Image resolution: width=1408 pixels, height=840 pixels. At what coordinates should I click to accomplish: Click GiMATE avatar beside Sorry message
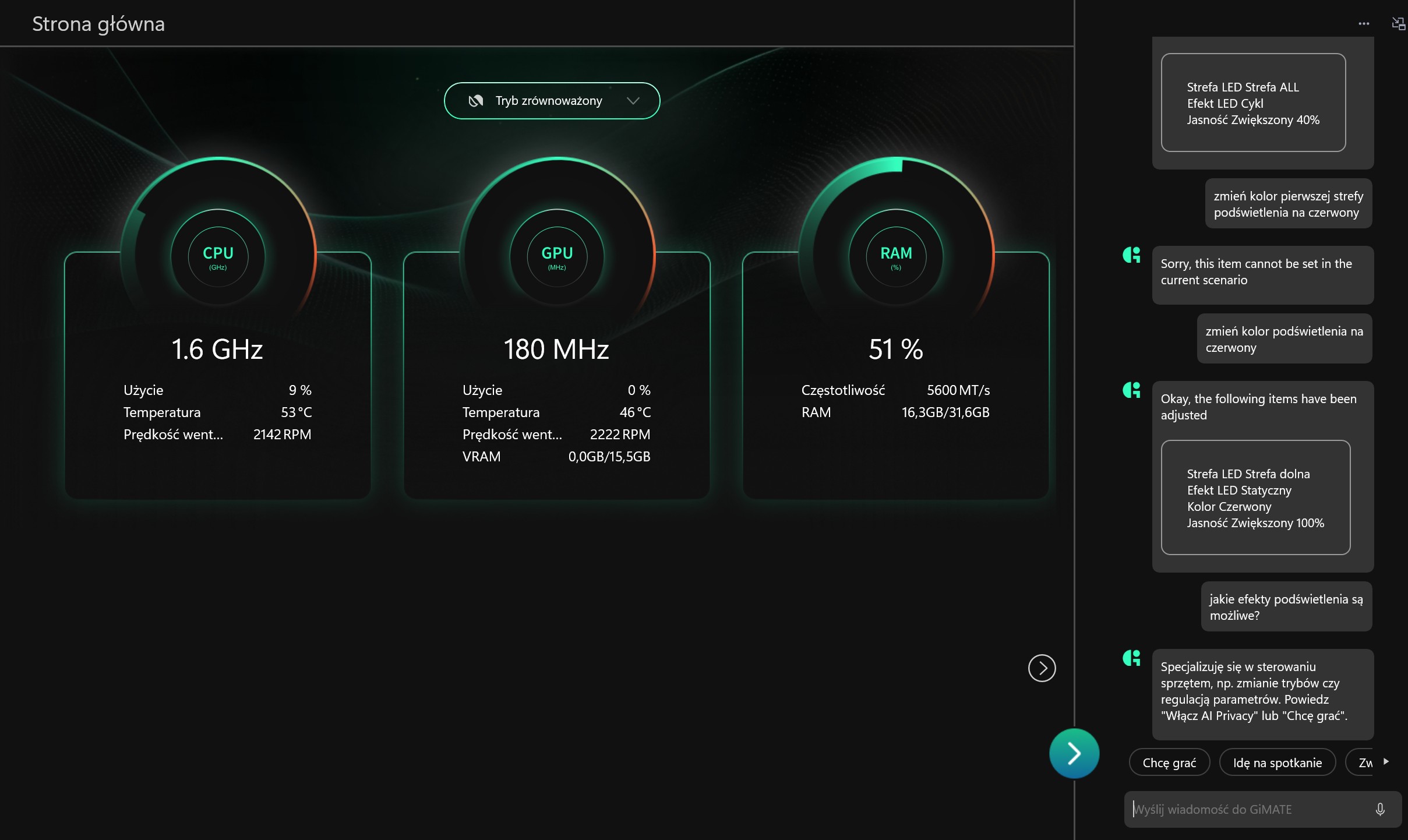(1131, 255)
